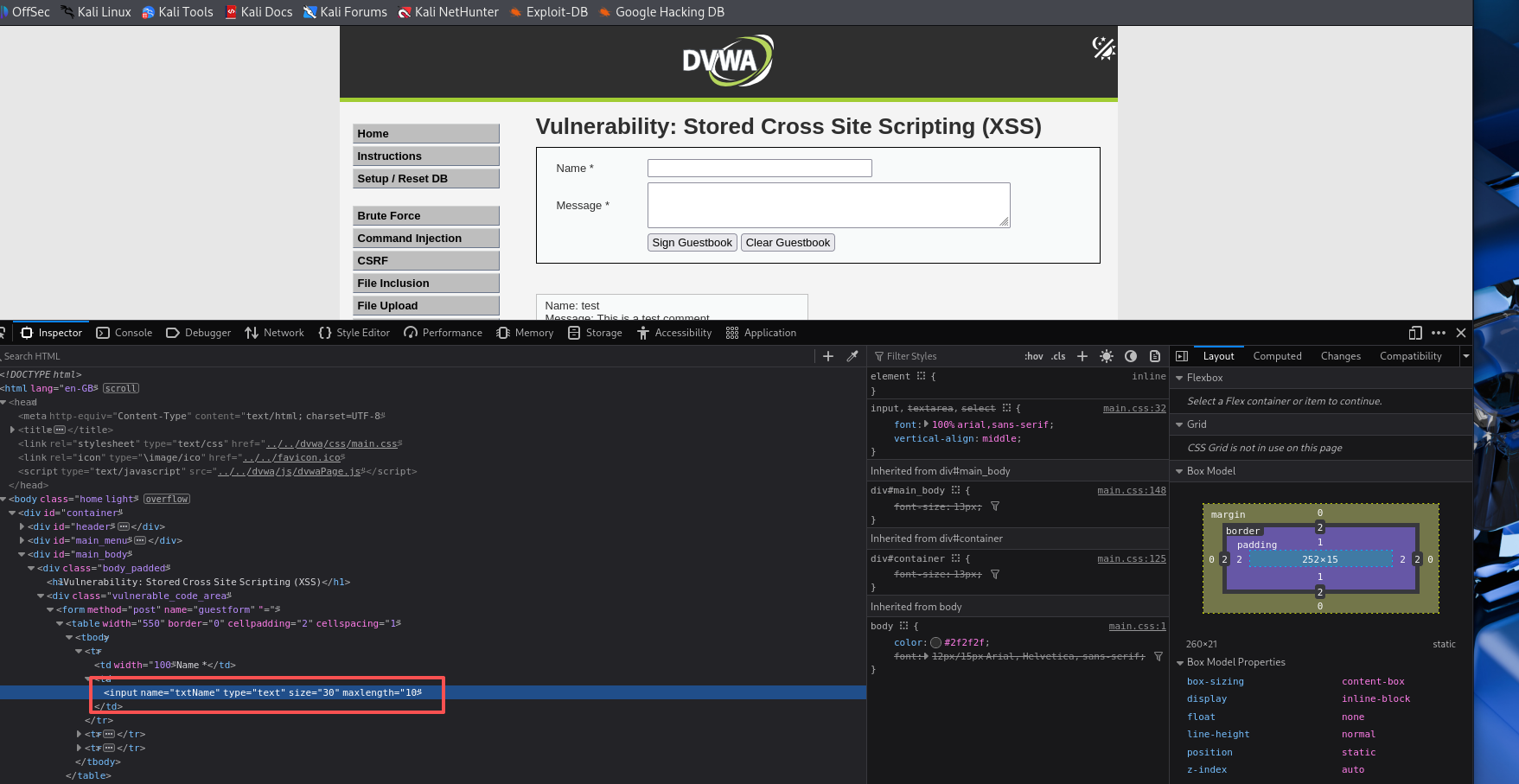Open the Compatibility sidebar tab

tap(1411, 356)
